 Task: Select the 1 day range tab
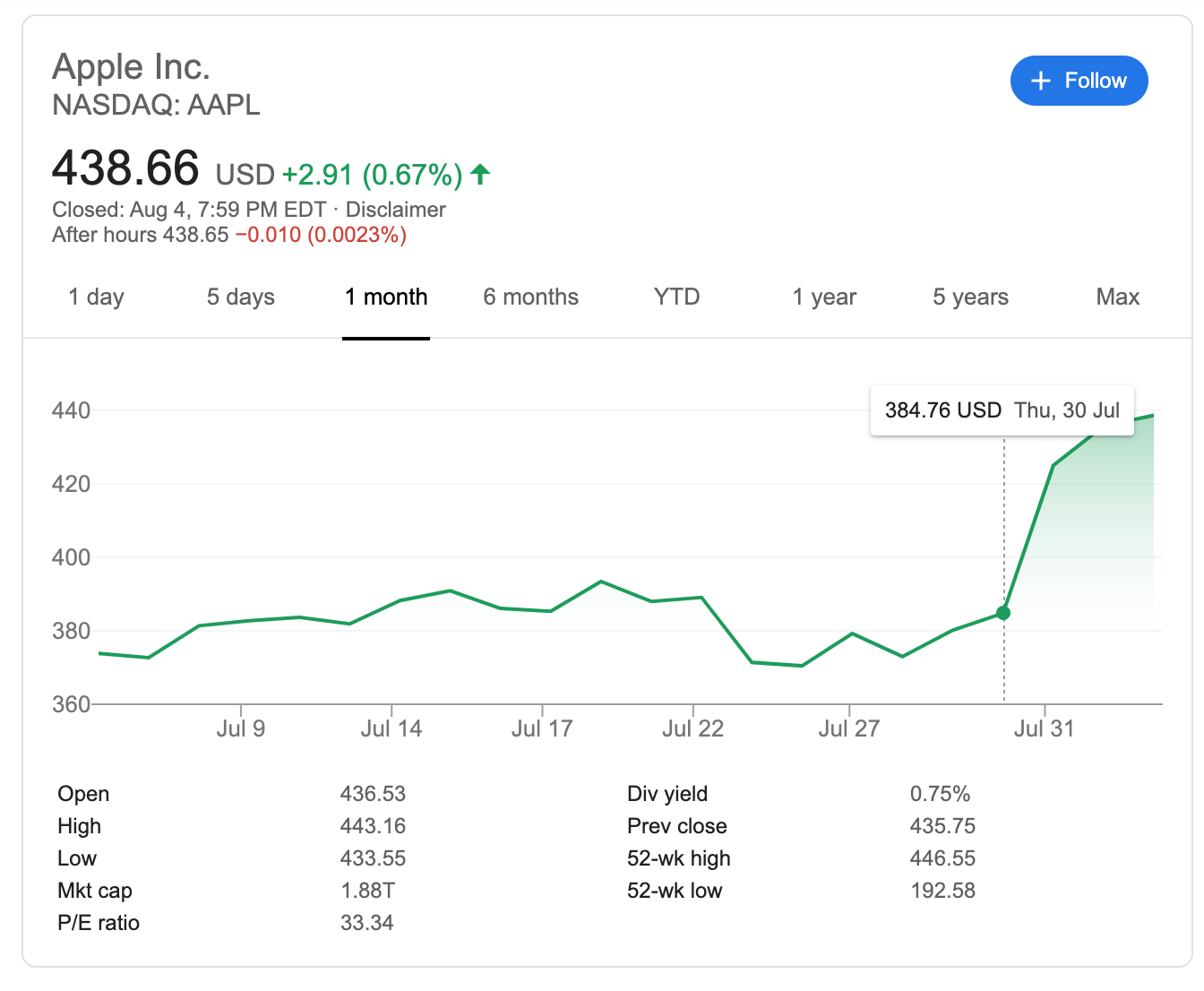click(96, 297)
